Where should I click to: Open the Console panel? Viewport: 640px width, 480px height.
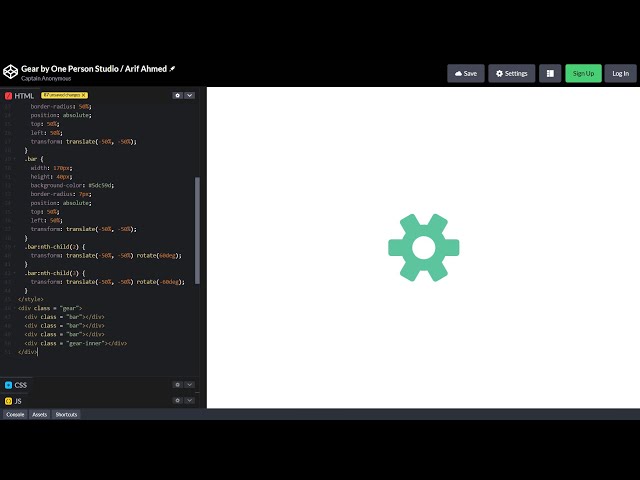(x=16, y=414)
